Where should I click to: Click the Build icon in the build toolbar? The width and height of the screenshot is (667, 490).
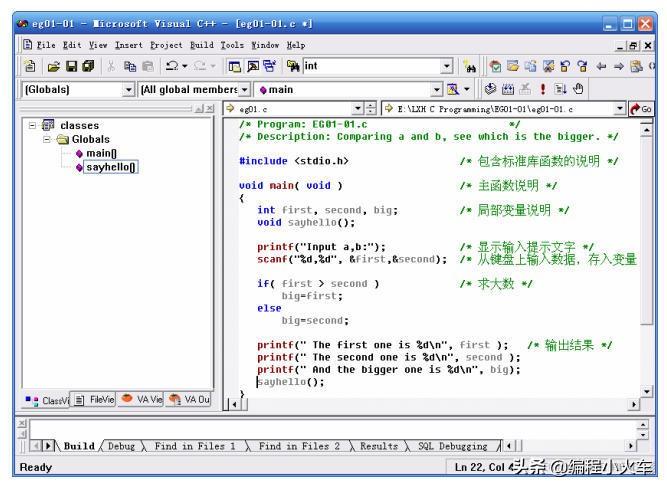coord(508,89)
